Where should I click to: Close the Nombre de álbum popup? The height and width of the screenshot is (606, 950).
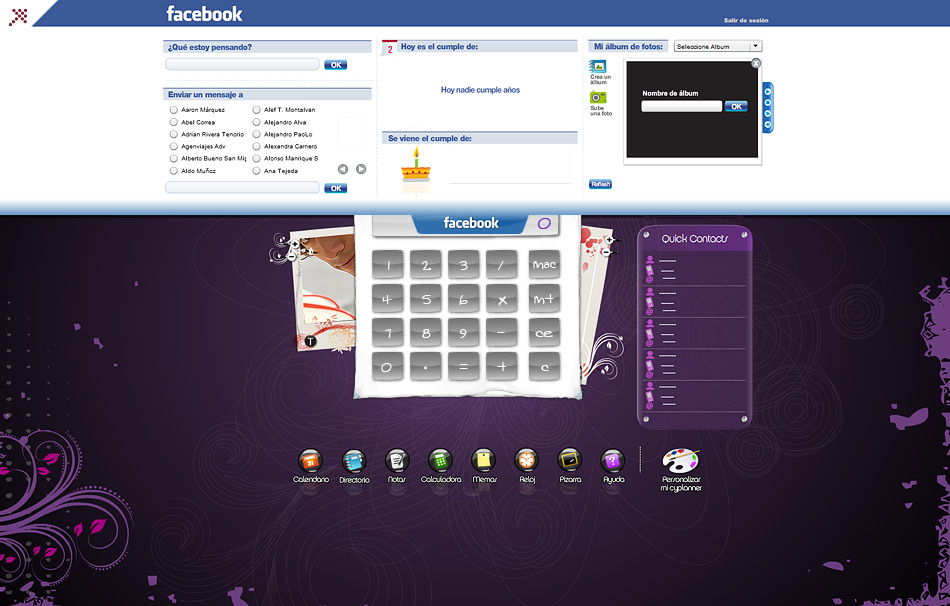pos(756,63)
